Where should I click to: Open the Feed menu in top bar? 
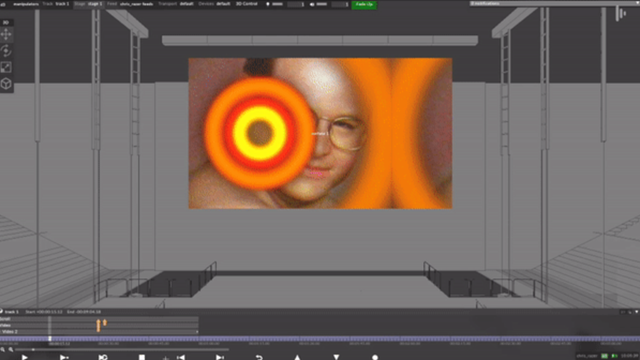[130, 4]
